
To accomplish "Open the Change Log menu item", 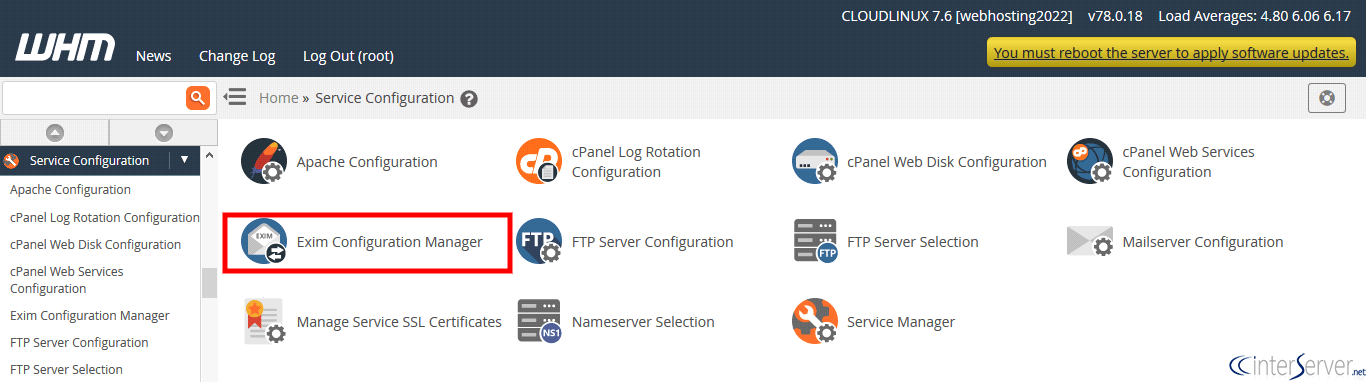I will click(x=237, y=56).
